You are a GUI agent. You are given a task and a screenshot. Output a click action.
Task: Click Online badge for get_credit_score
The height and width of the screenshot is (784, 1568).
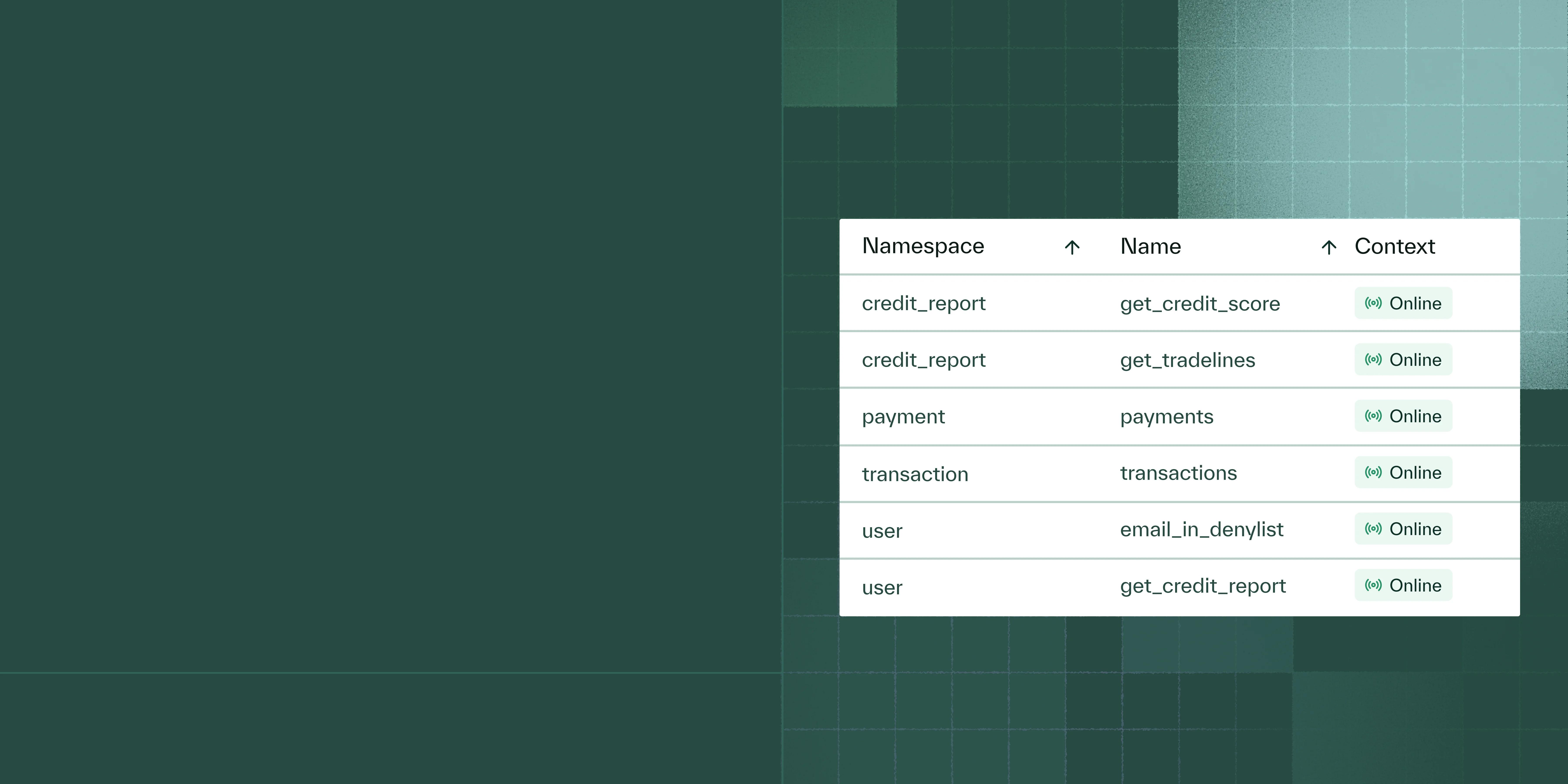pyautogui.click(x=1403, y=303)
